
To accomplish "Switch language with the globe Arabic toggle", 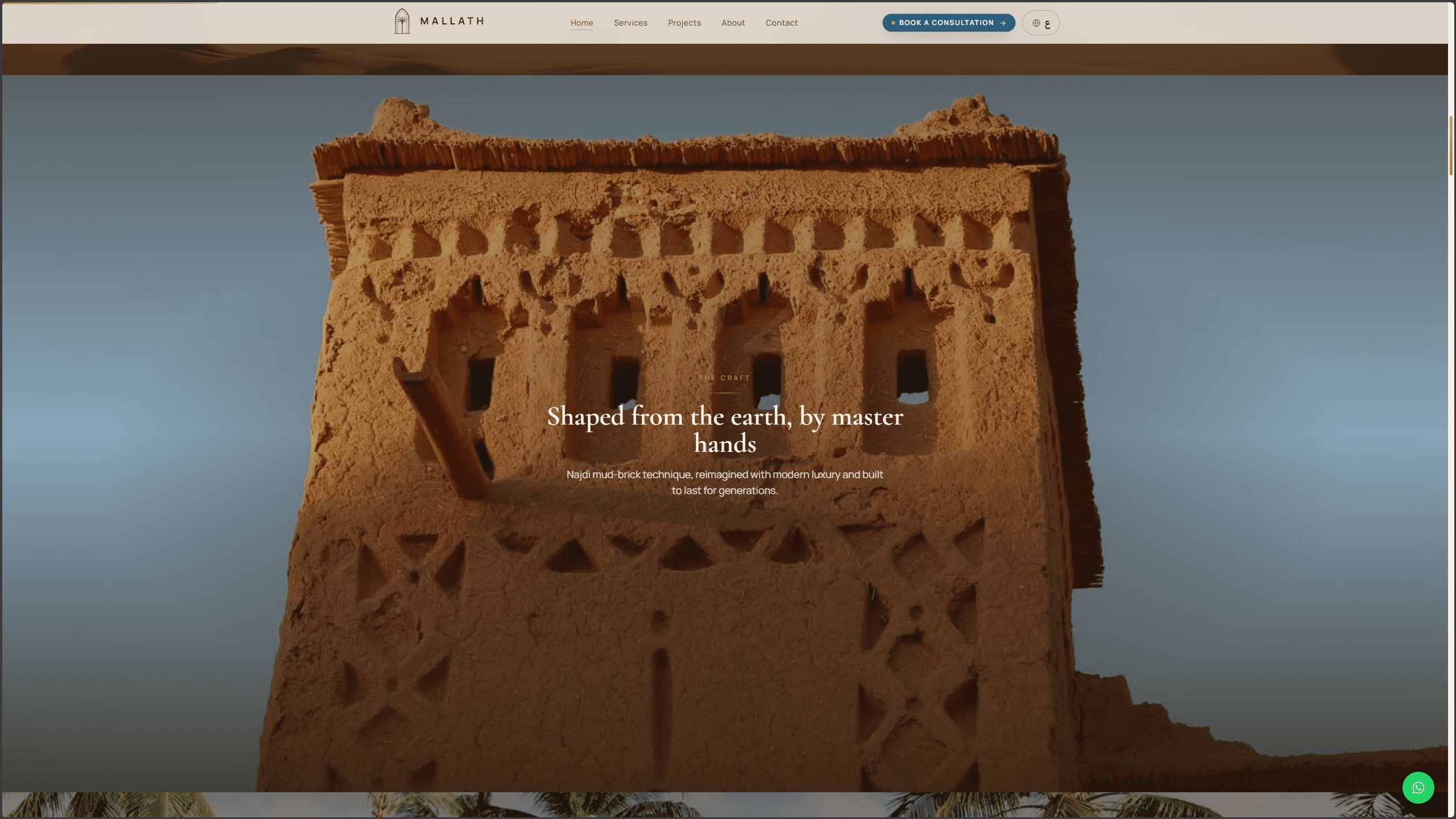I will [1041, 23].
